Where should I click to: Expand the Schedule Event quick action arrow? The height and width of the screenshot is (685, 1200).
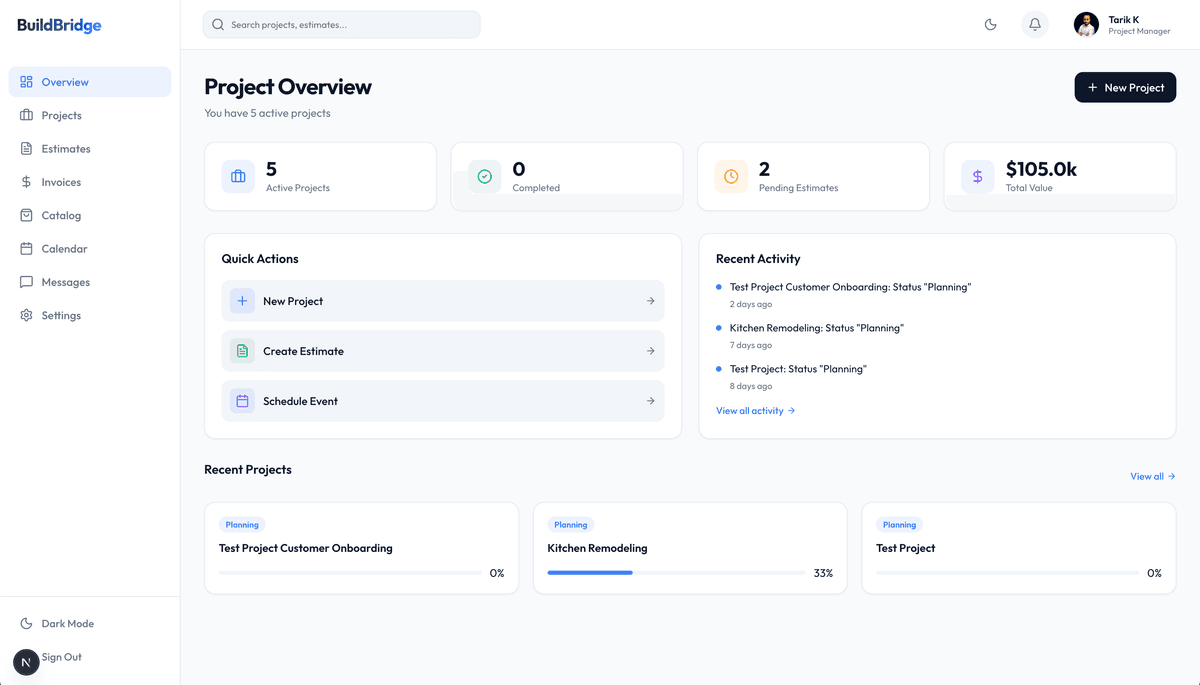click(648, 399)
